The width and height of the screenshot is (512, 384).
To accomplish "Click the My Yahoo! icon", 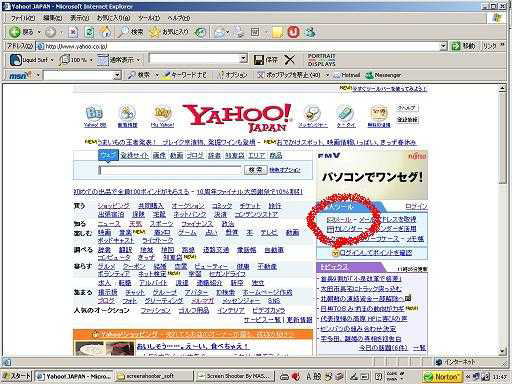I will (x=162, y=116).
